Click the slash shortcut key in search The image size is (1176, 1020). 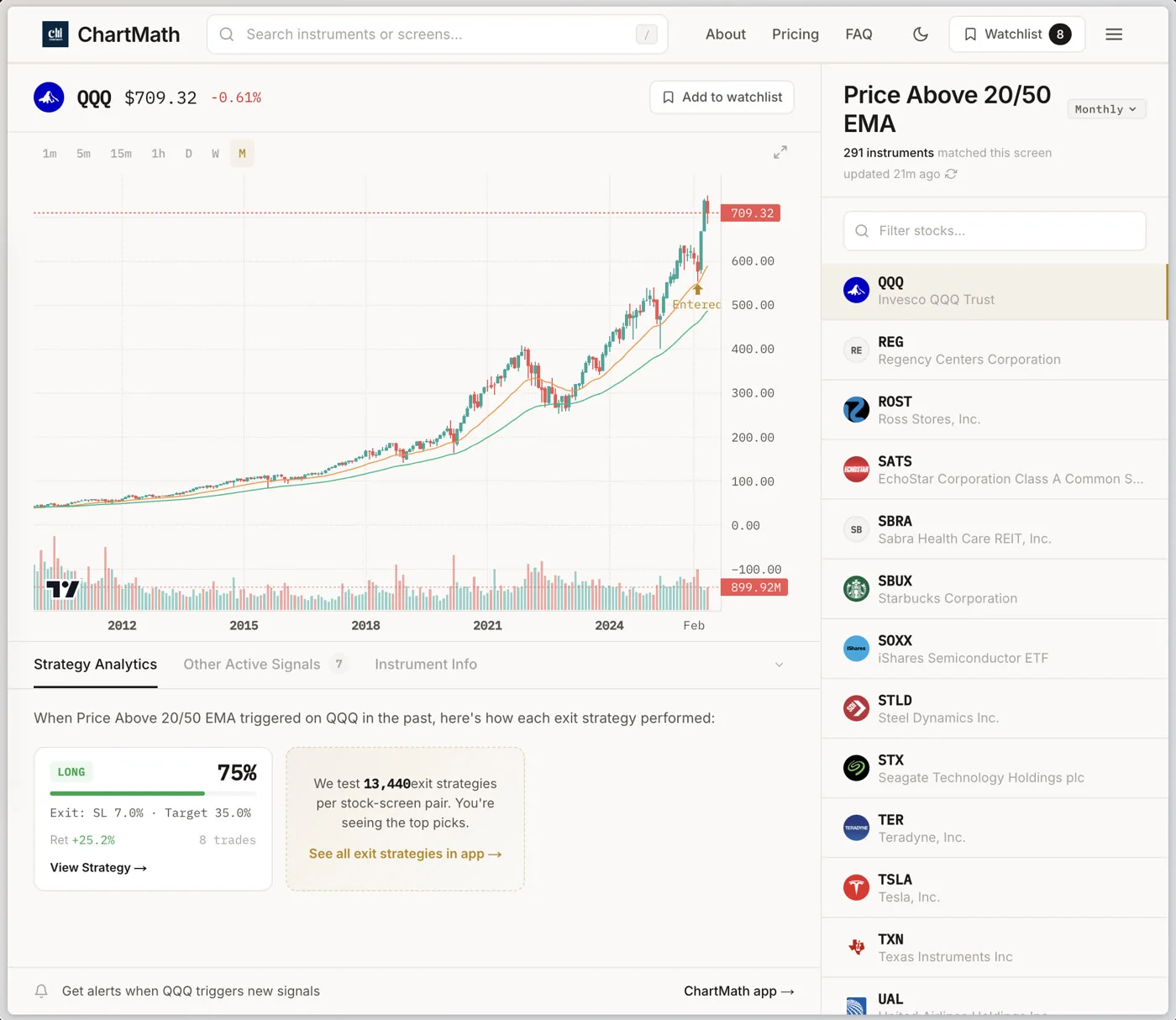point(646,34)
